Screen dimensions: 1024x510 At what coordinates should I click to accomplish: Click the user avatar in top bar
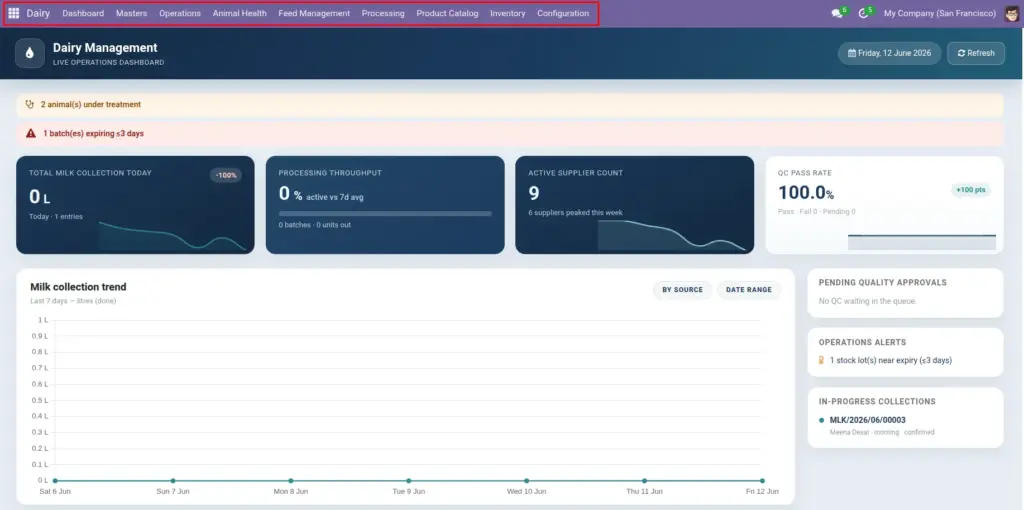pyautogui.click(x=1012, y=14)
